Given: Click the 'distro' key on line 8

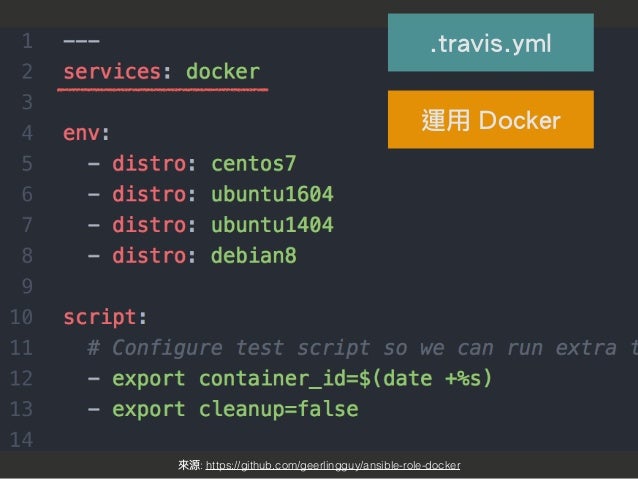Looking at the screenshot, I should [149, 256].
